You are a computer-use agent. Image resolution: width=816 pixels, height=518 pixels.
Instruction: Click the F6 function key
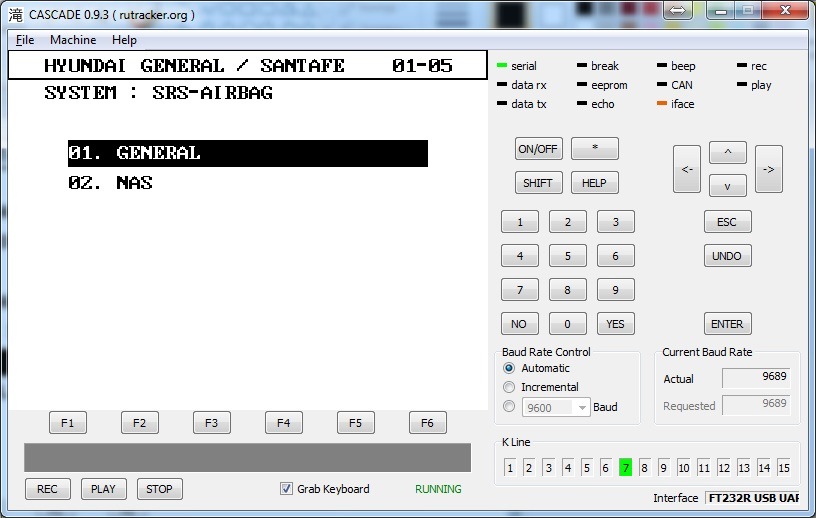tap(427, 423)
